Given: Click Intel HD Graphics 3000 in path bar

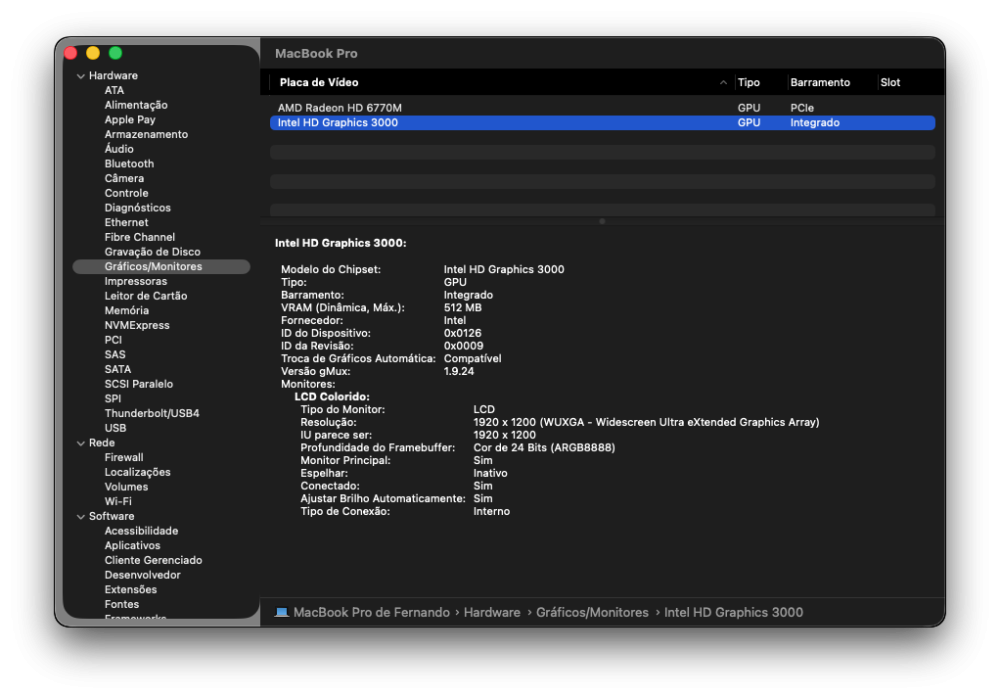Looking at the screenshot, I should click(733, 612).
